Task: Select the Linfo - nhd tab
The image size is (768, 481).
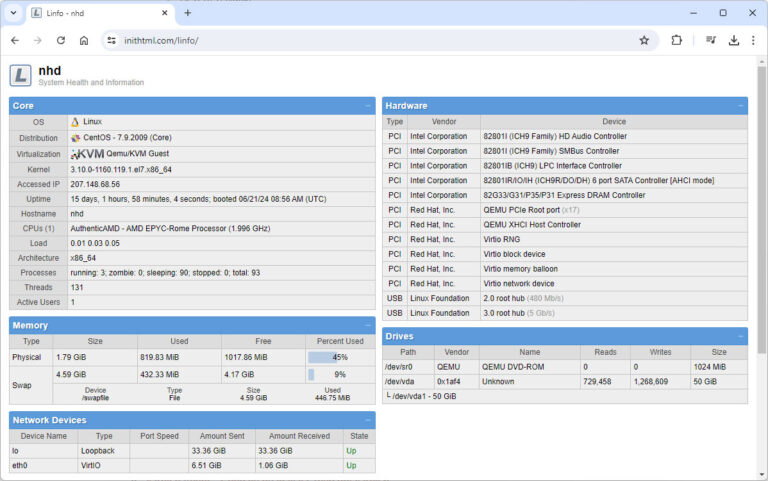Action: (100, 14)
